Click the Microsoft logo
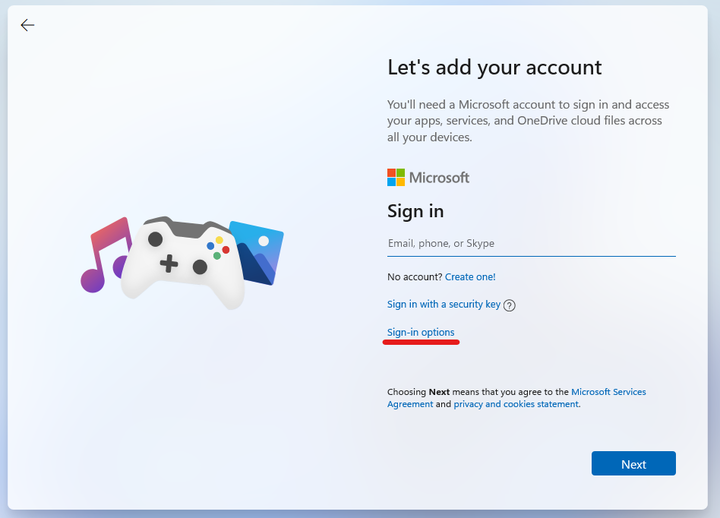The image size is (720, 518). (x=428, y=177)
